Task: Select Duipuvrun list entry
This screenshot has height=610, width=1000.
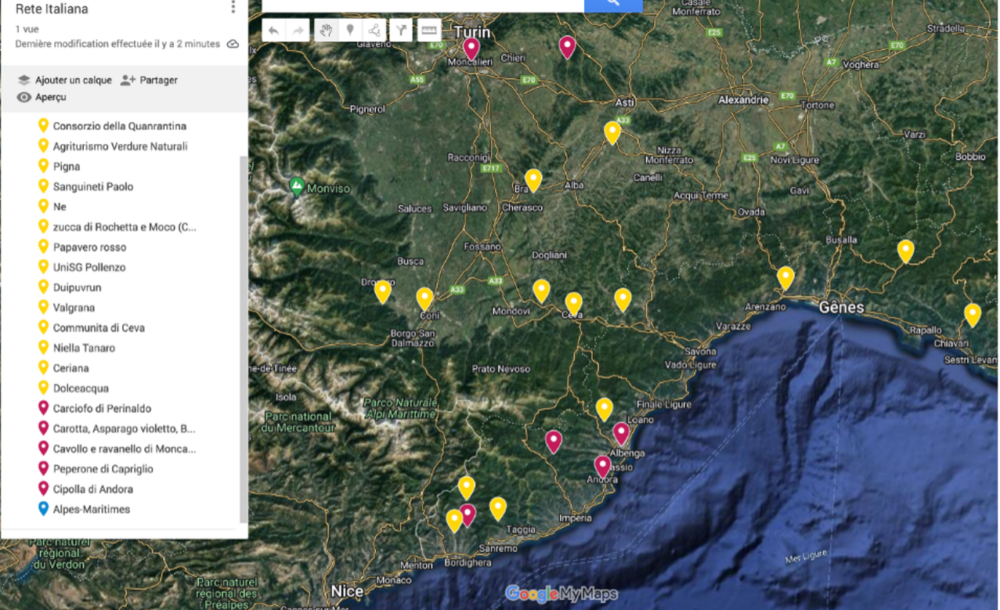Action: [77, 288]
